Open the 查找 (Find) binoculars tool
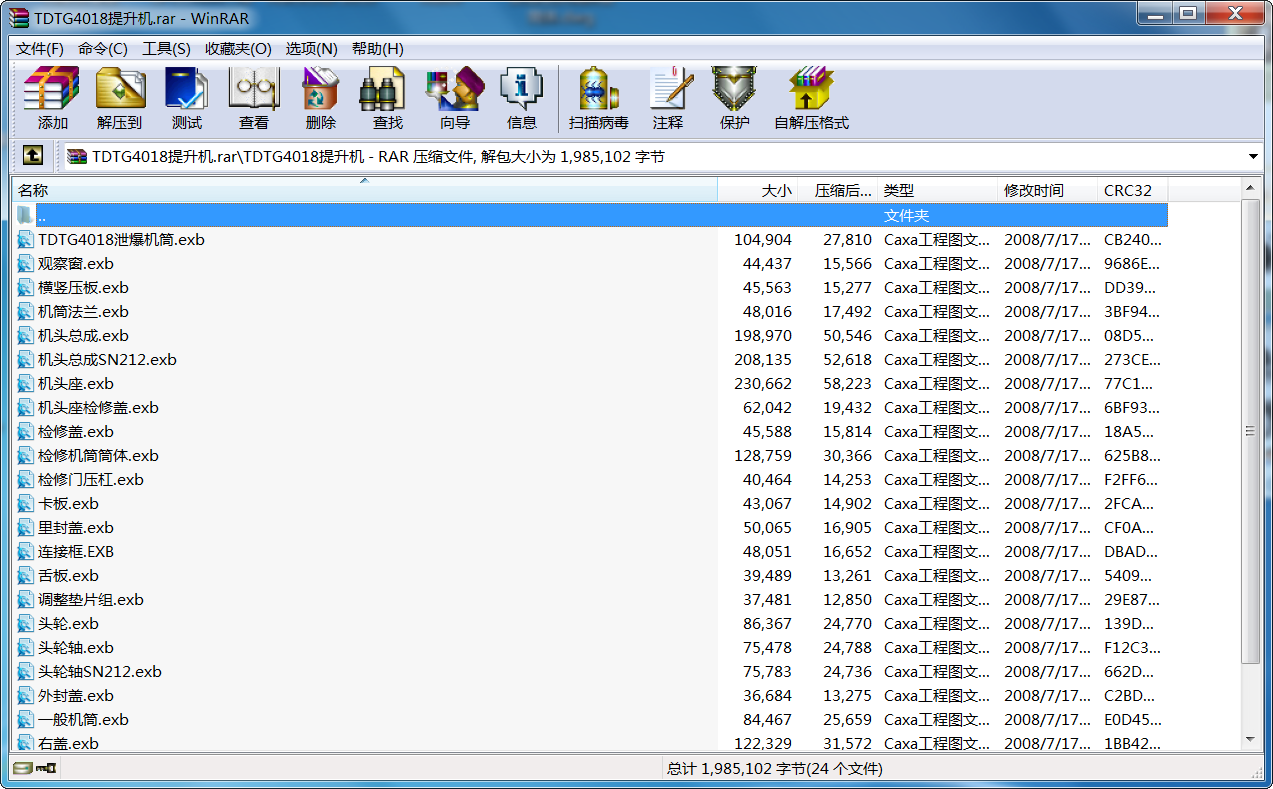Viewport: 1273px width, 789px height. (x=387, y=98)
